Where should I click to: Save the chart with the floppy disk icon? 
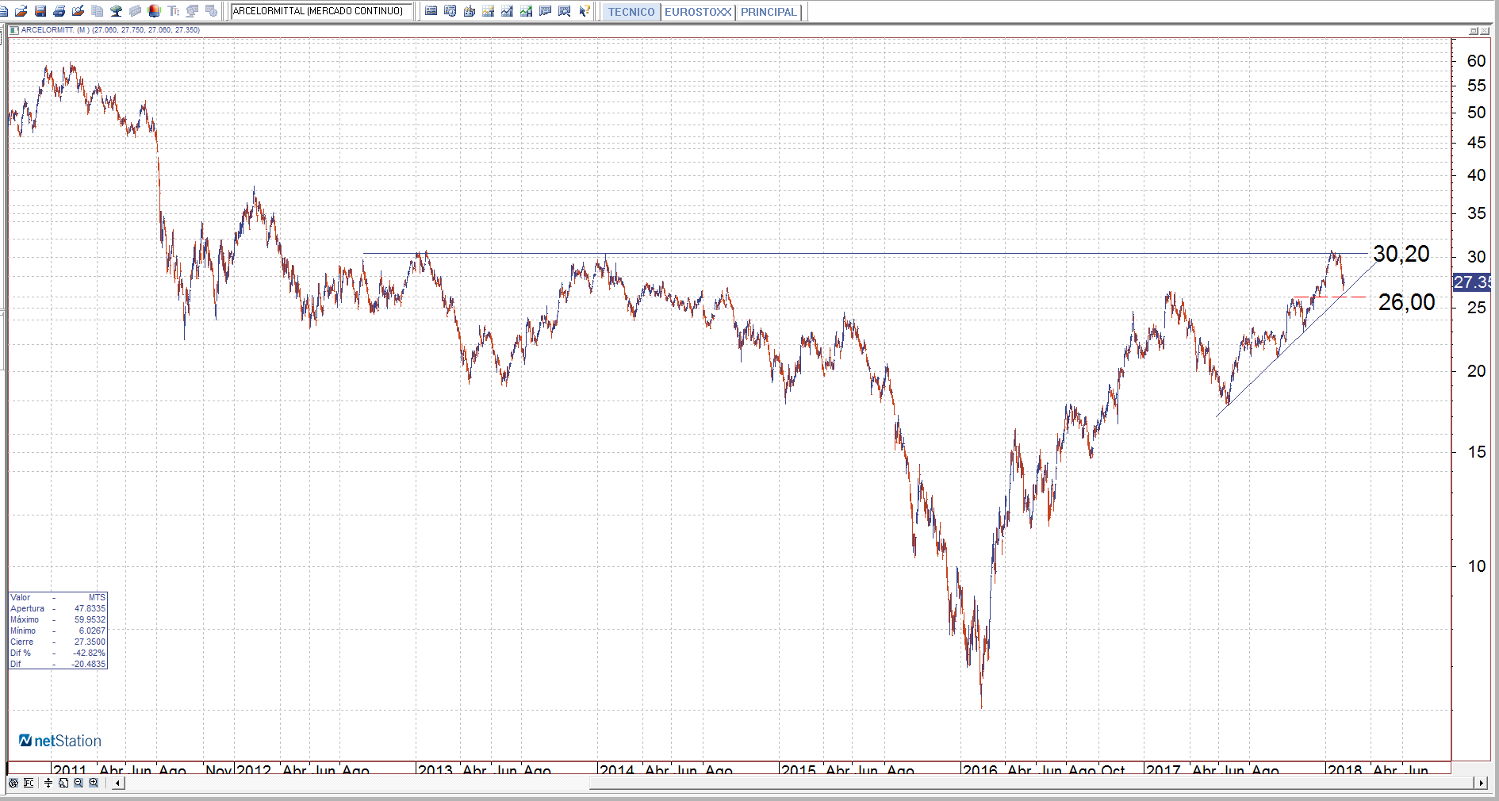[x=40, y=11]
